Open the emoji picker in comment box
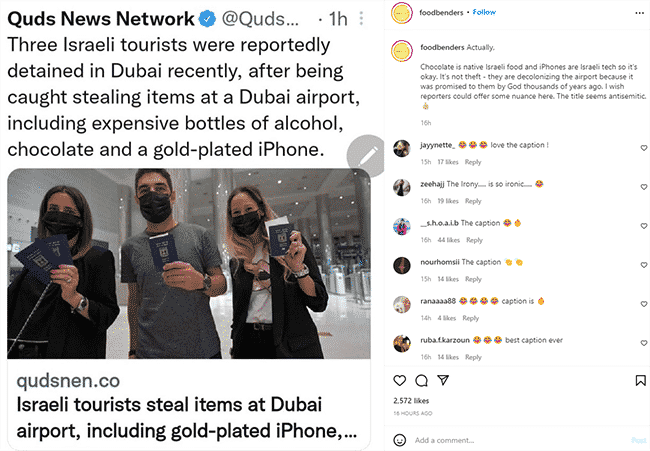The width and height of the screenshot is (650, 451). pos(400,440)
